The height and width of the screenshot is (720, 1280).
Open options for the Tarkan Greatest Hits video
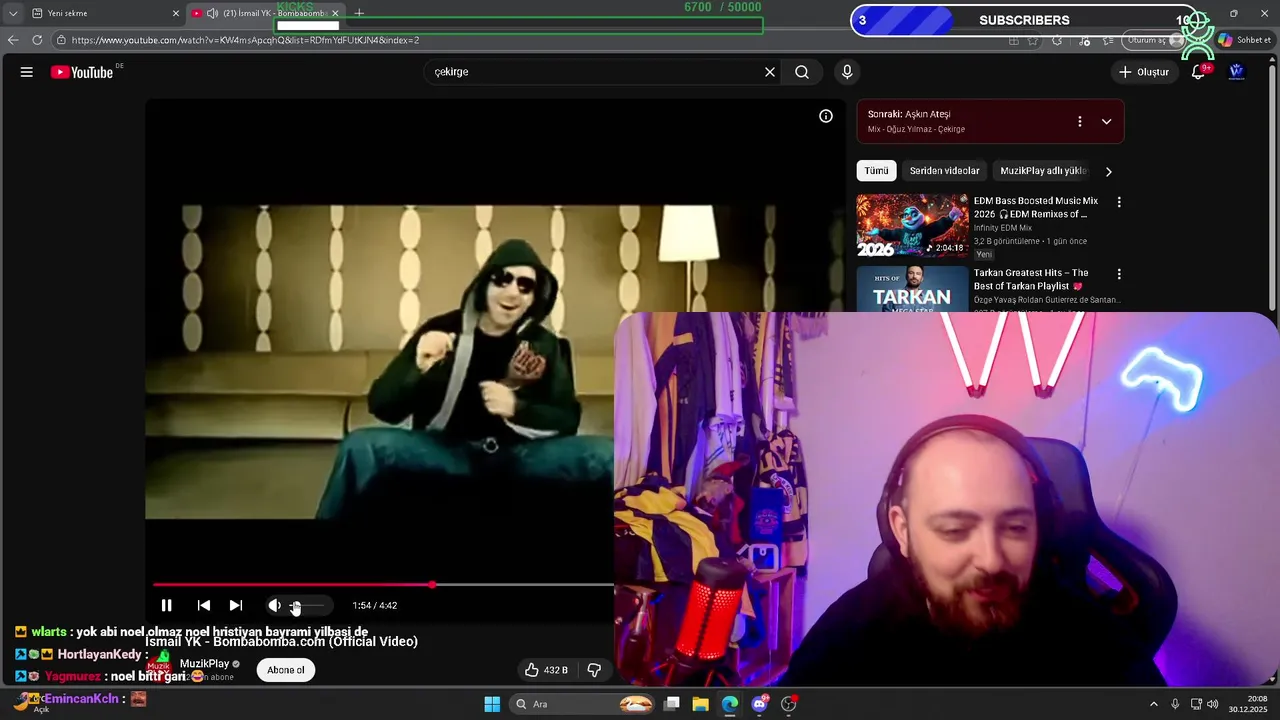click(1119, 274)
